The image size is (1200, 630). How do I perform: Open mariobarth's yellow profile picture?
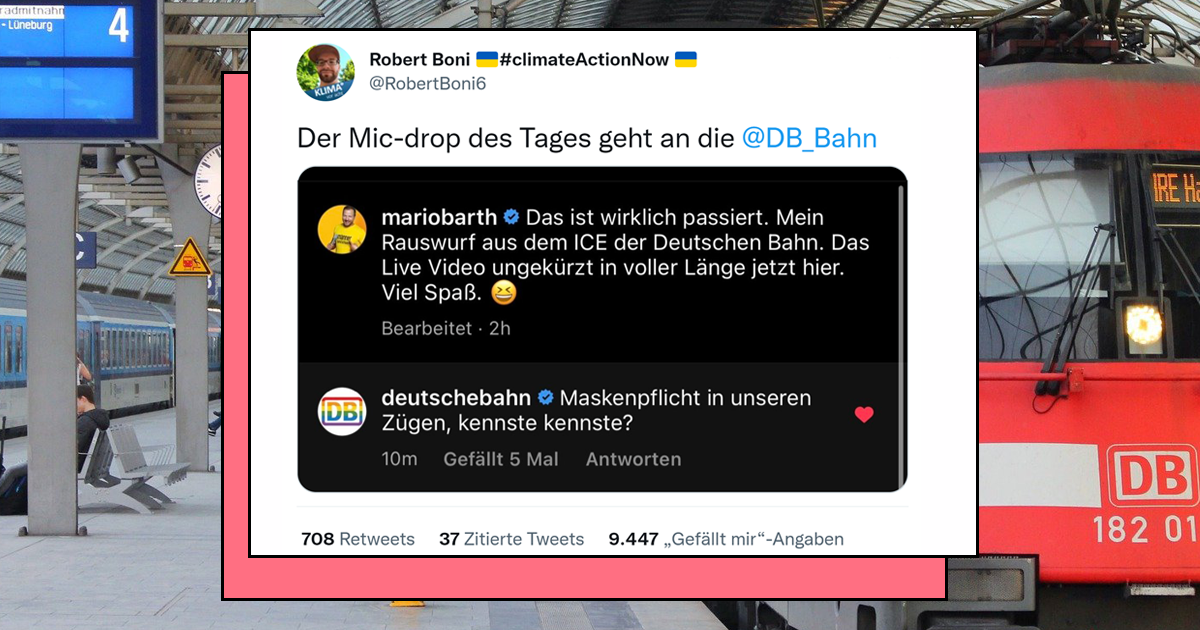[342, 229]
